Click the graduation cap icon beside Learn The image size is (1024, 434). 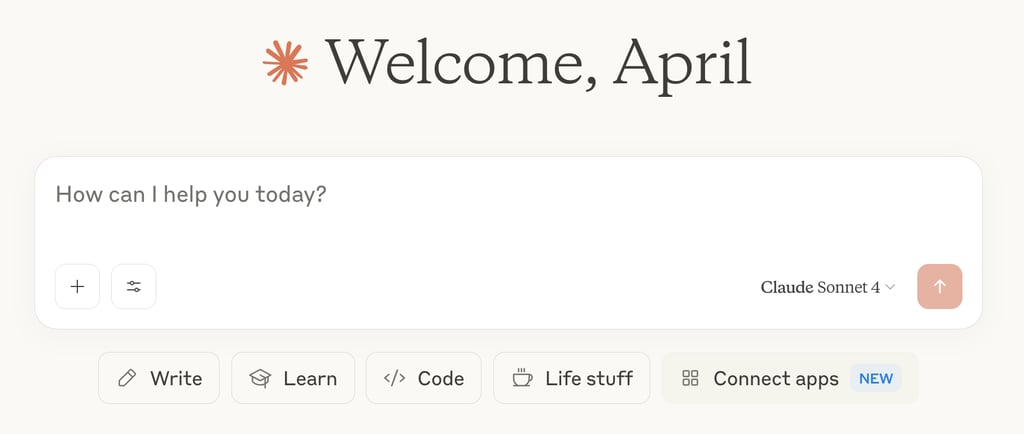(260, 378)
